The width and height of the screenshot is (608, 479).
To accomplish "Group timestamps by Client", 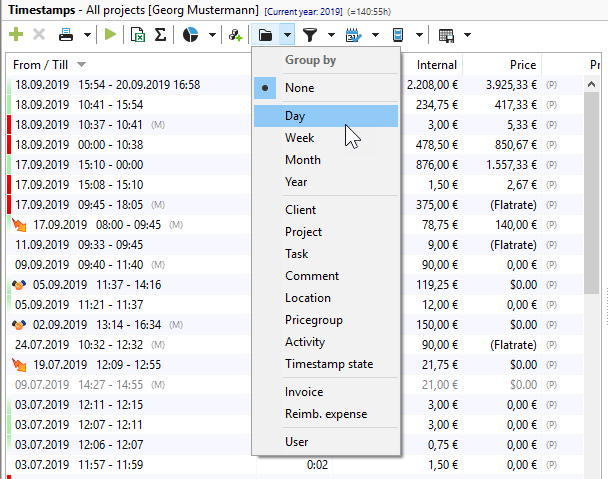I will click(300, 210).
